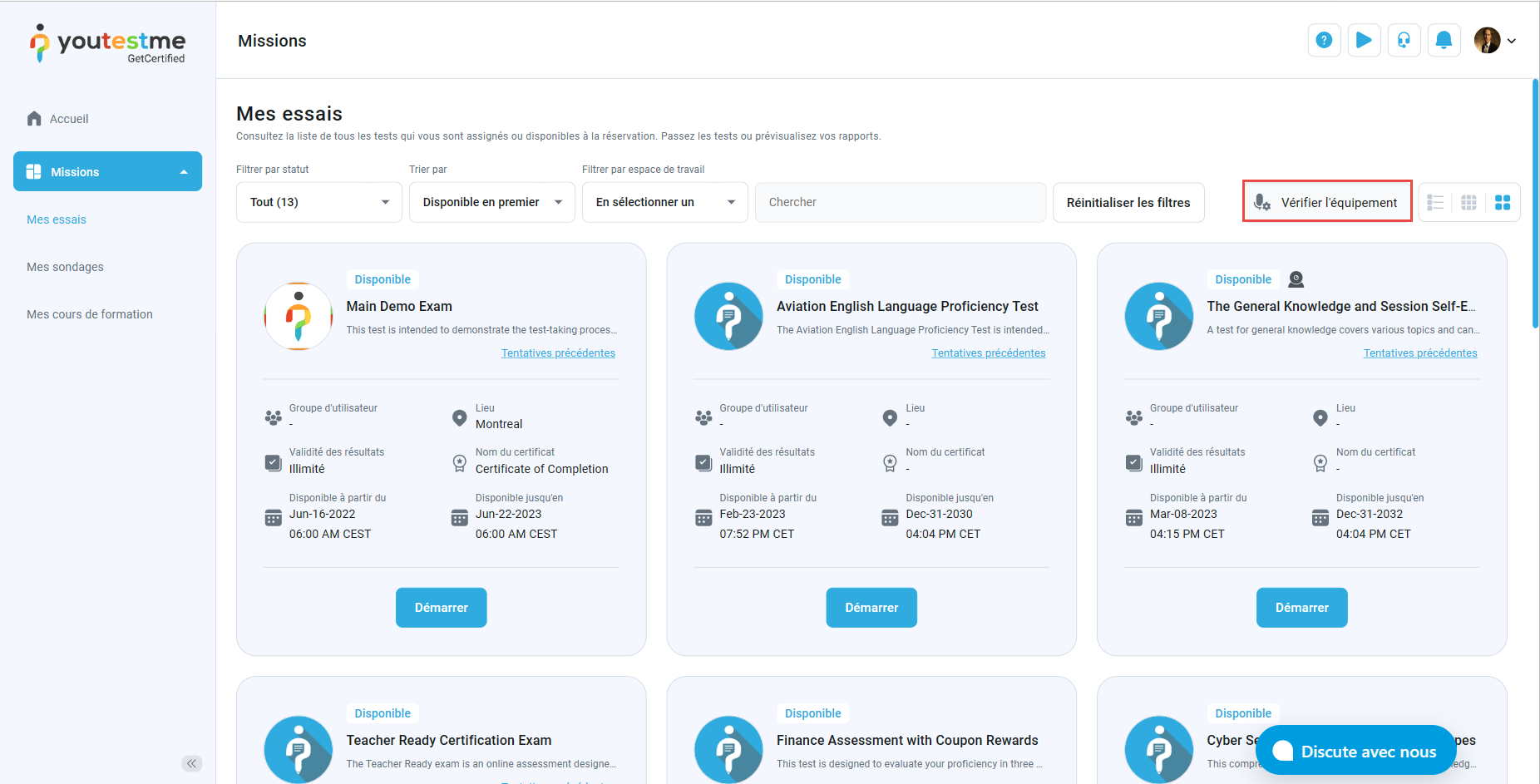Click the Main Demo Exam title

(399, 306)
